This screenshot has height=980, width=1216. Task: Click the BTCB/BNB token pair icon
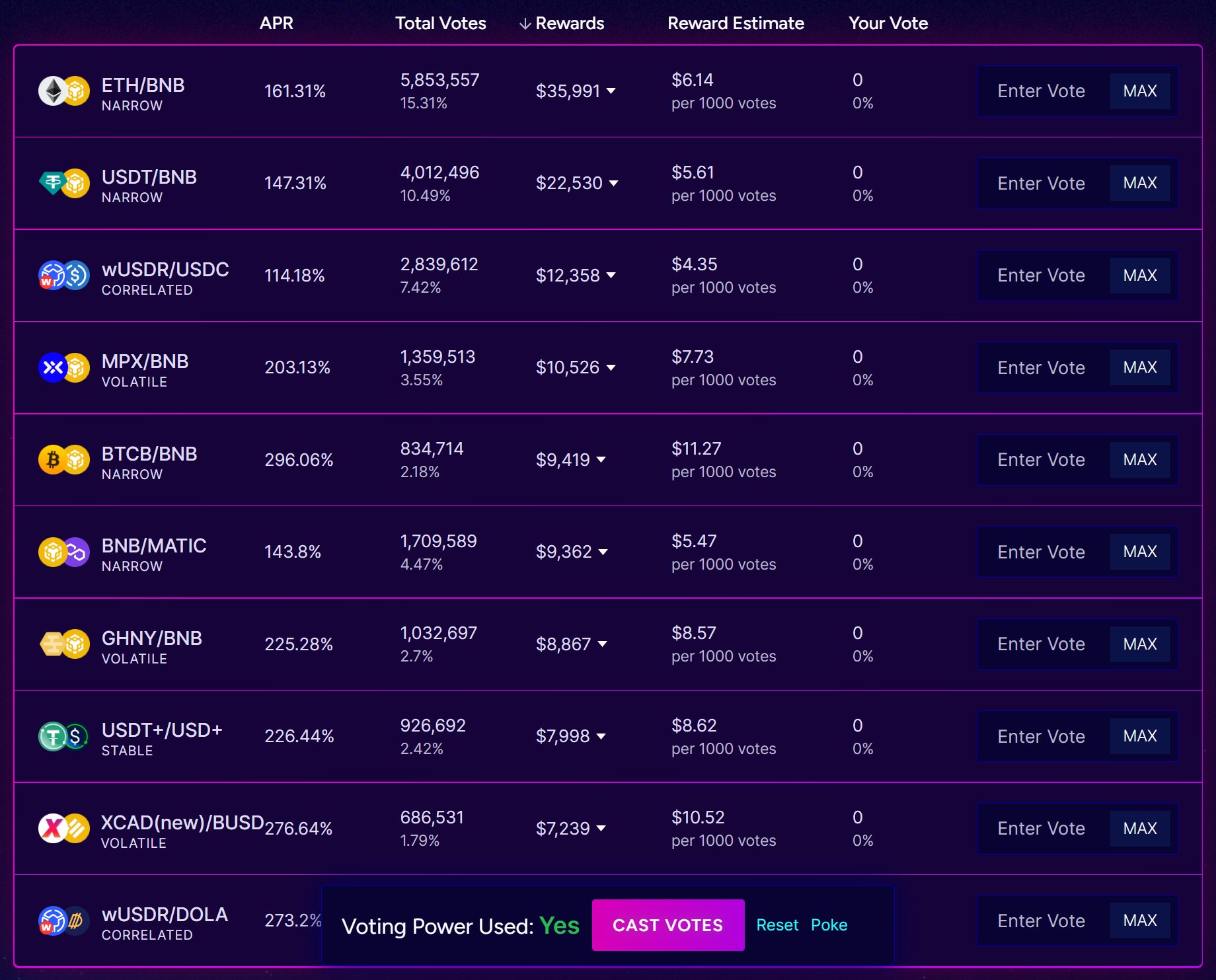(x=64, y=460)
